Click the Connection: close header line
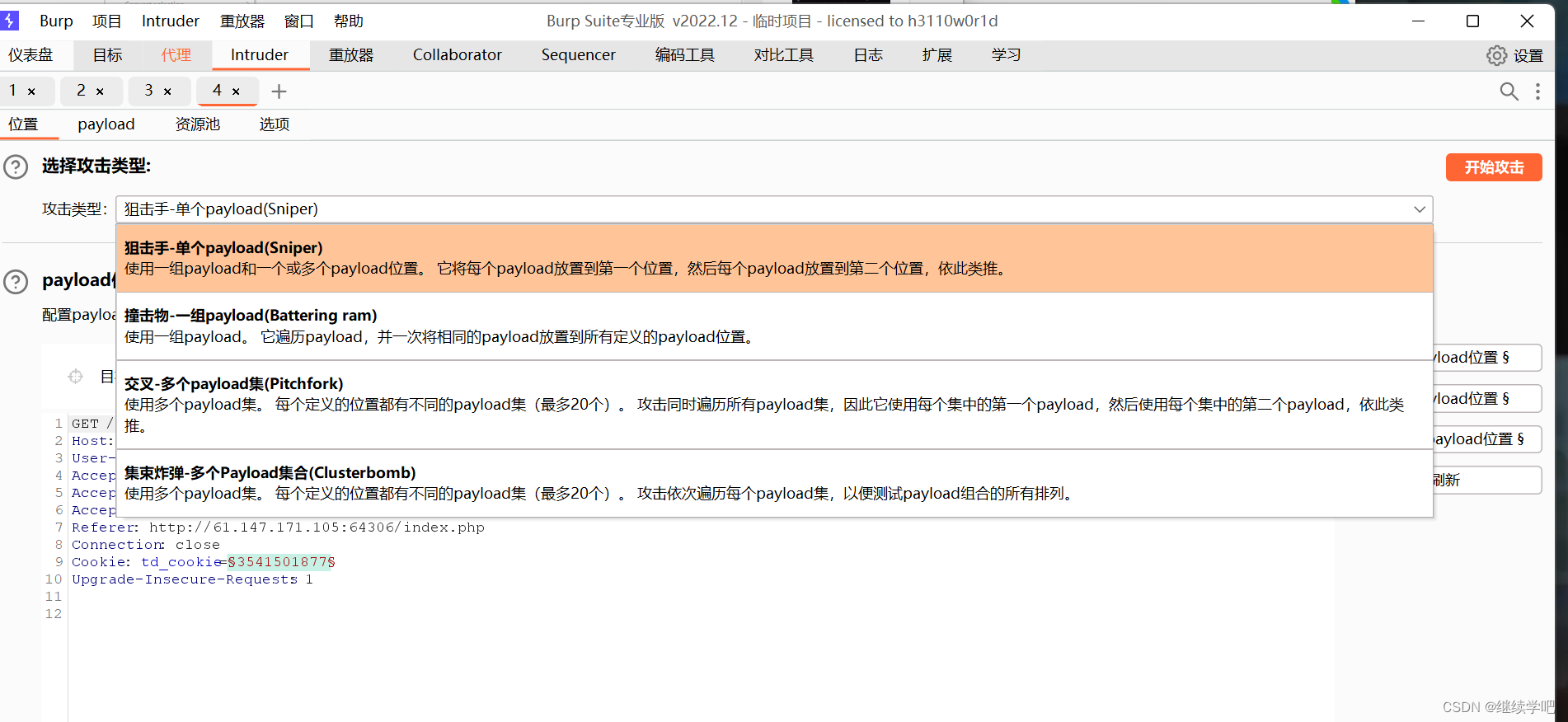 [146, 545]
